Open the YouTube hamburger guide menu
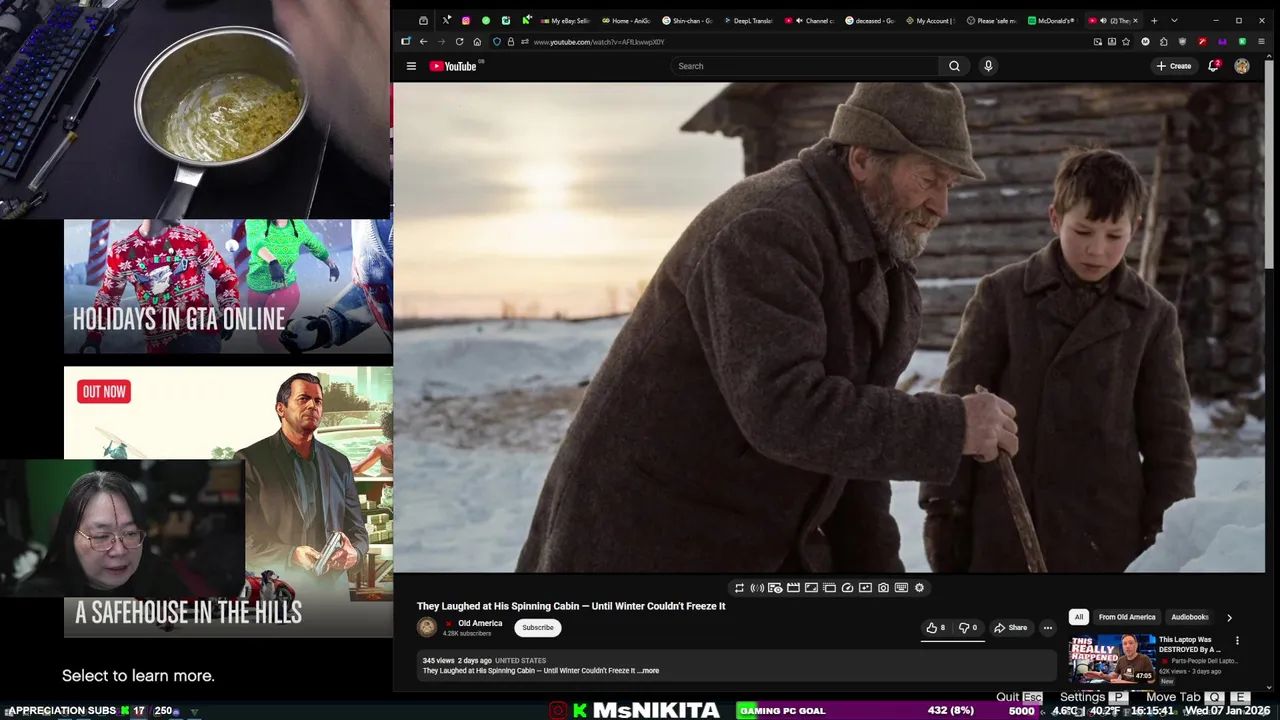This screenshot has height=720, width=1280. pos(411,66)
